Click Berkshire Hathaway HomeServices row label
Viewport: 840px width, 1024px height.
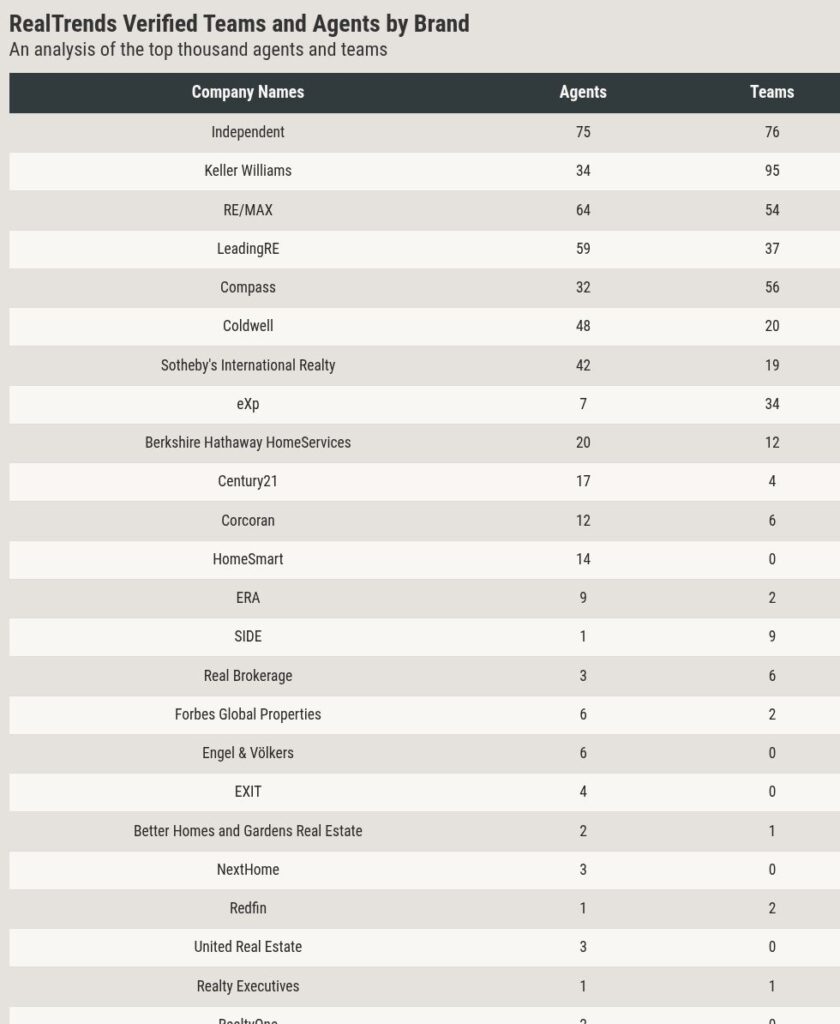click(248, 442)
